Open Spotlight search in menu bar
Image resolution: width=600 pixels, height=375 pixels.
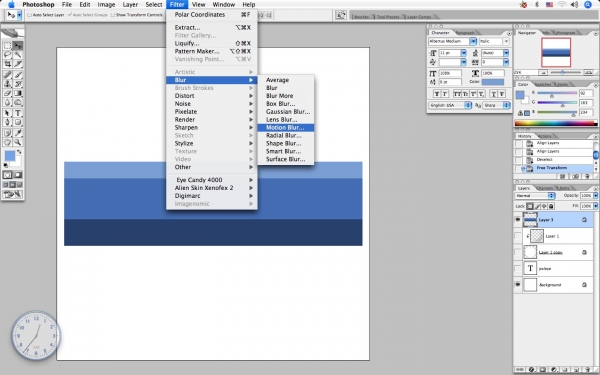(x=588, y=5)
